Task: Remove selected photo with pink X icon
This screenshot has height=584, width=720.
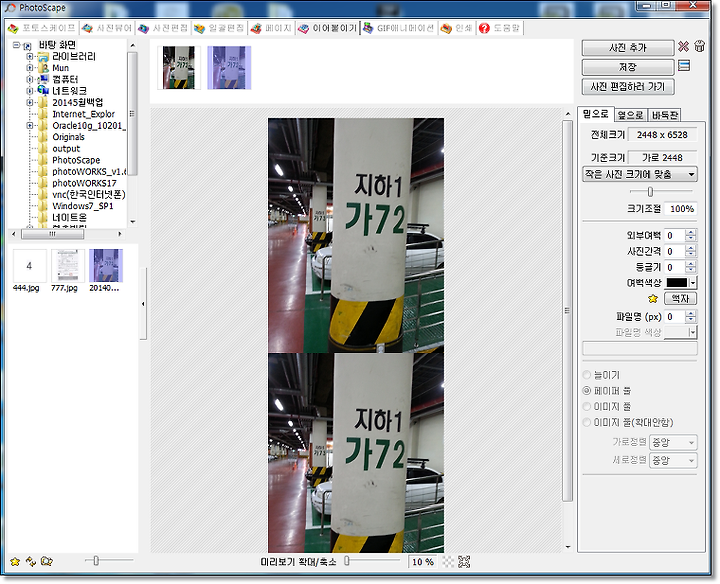Action: (683, 46)
